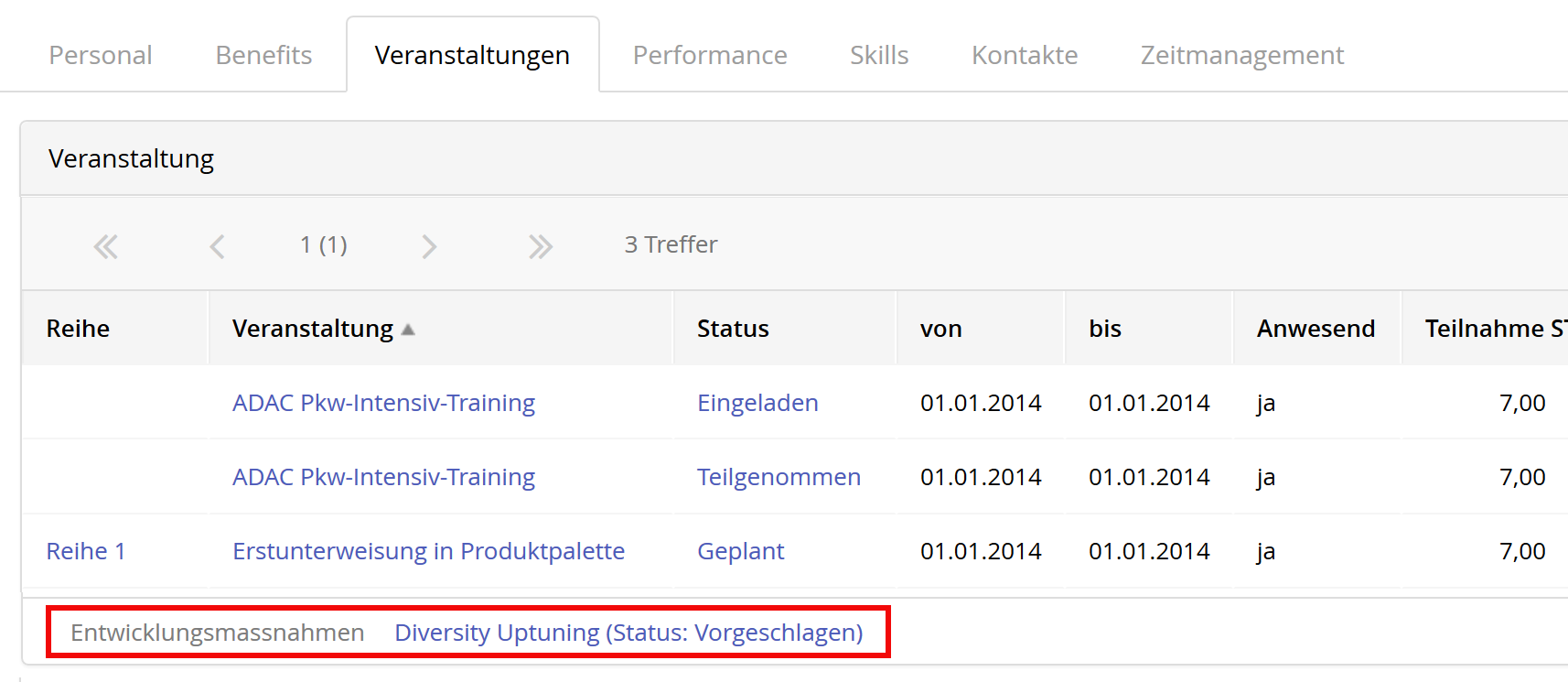
Task: Go to the Kontakte tab
Action: coord(1025,55)
